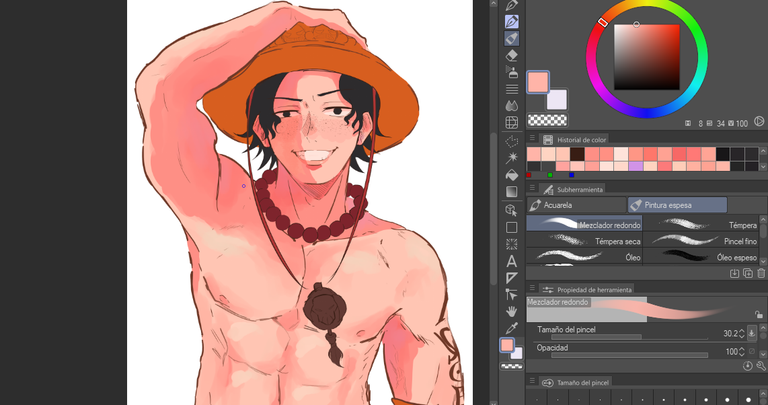
Task: Toggle the lock icon on brush preview
Action: [x=759, y=314]
